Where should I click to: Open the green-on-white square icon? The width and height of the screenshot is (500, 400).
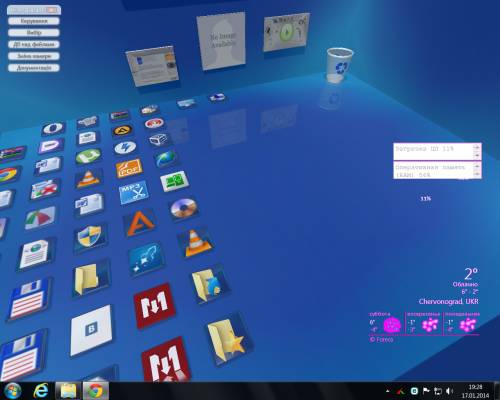coord(174,182)
